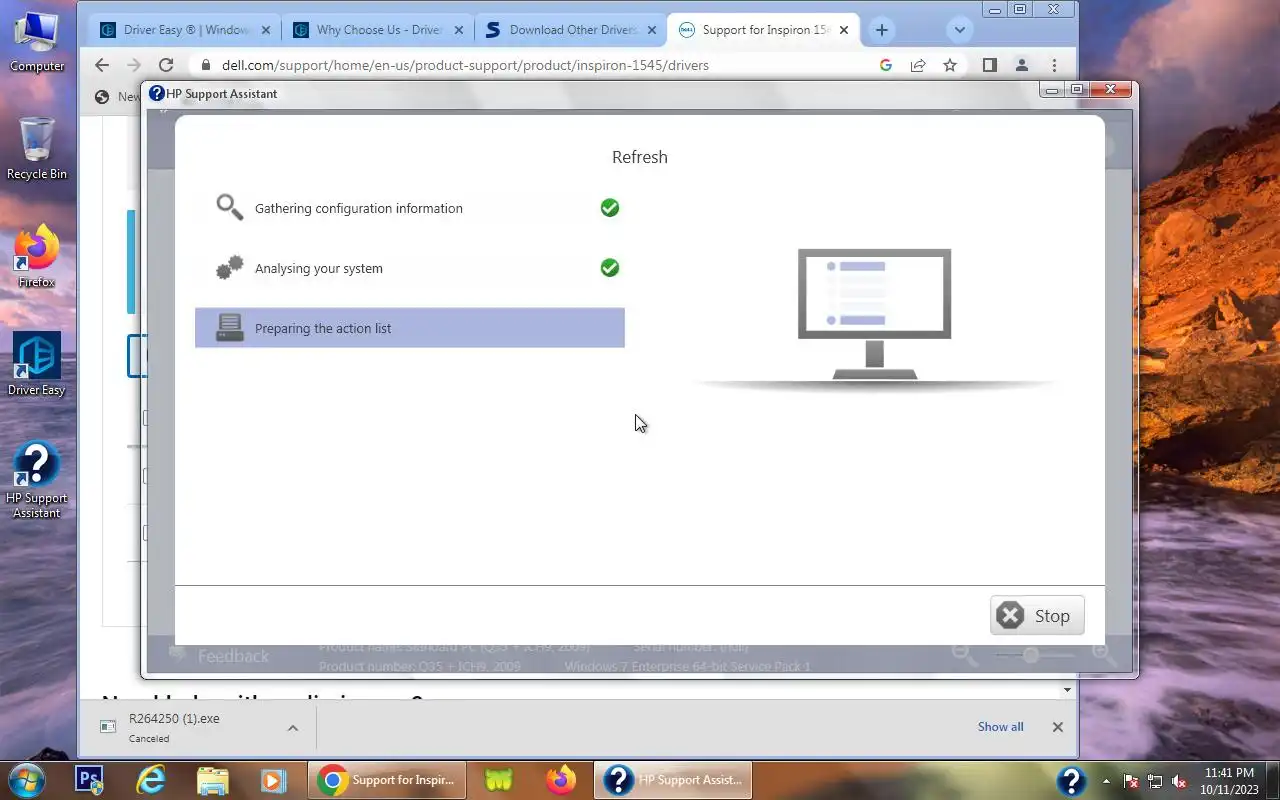Click the R264250 (1).exe download item
Screen dimensions: 1280x800
(185, 727)
